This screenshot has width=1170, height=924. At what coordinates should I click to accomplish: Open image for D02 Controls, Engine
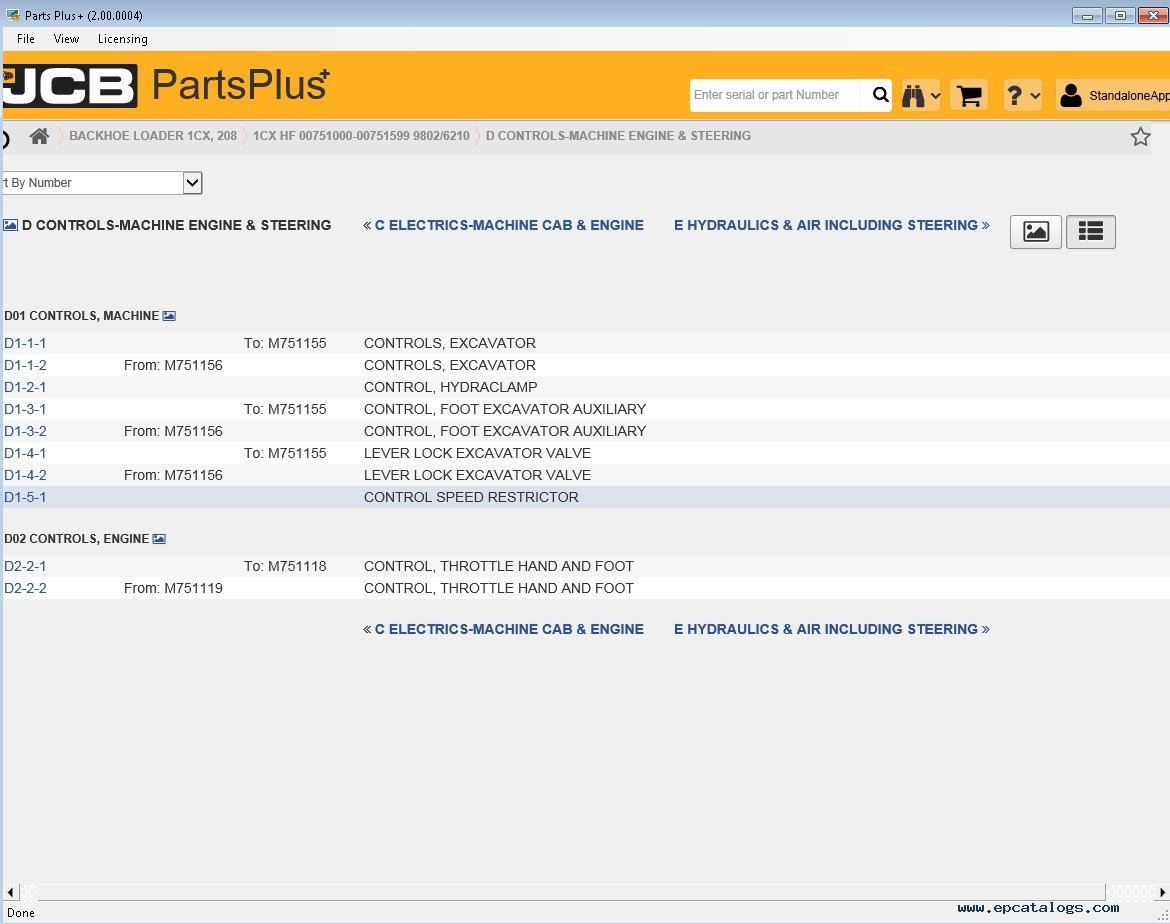tap(159, 539)
